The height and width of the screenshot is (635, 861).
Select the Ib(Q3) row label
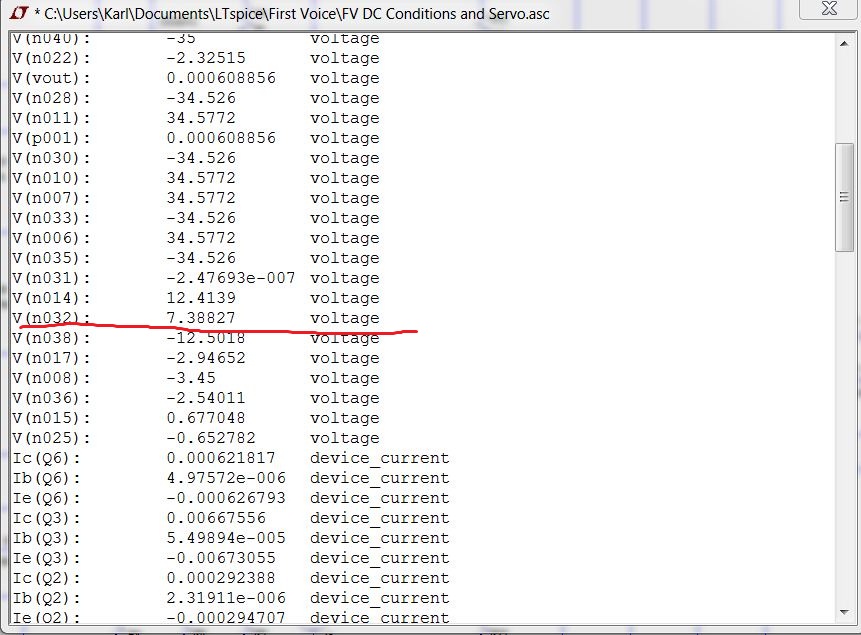coord(46,538)
